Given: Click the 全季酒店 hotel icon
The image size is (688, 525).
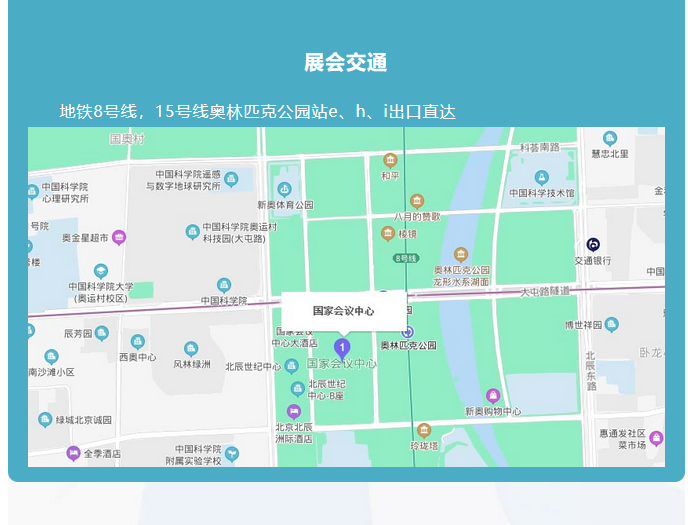Looking at the screenshot, I should pyautogui.click(x=73, y=453).
